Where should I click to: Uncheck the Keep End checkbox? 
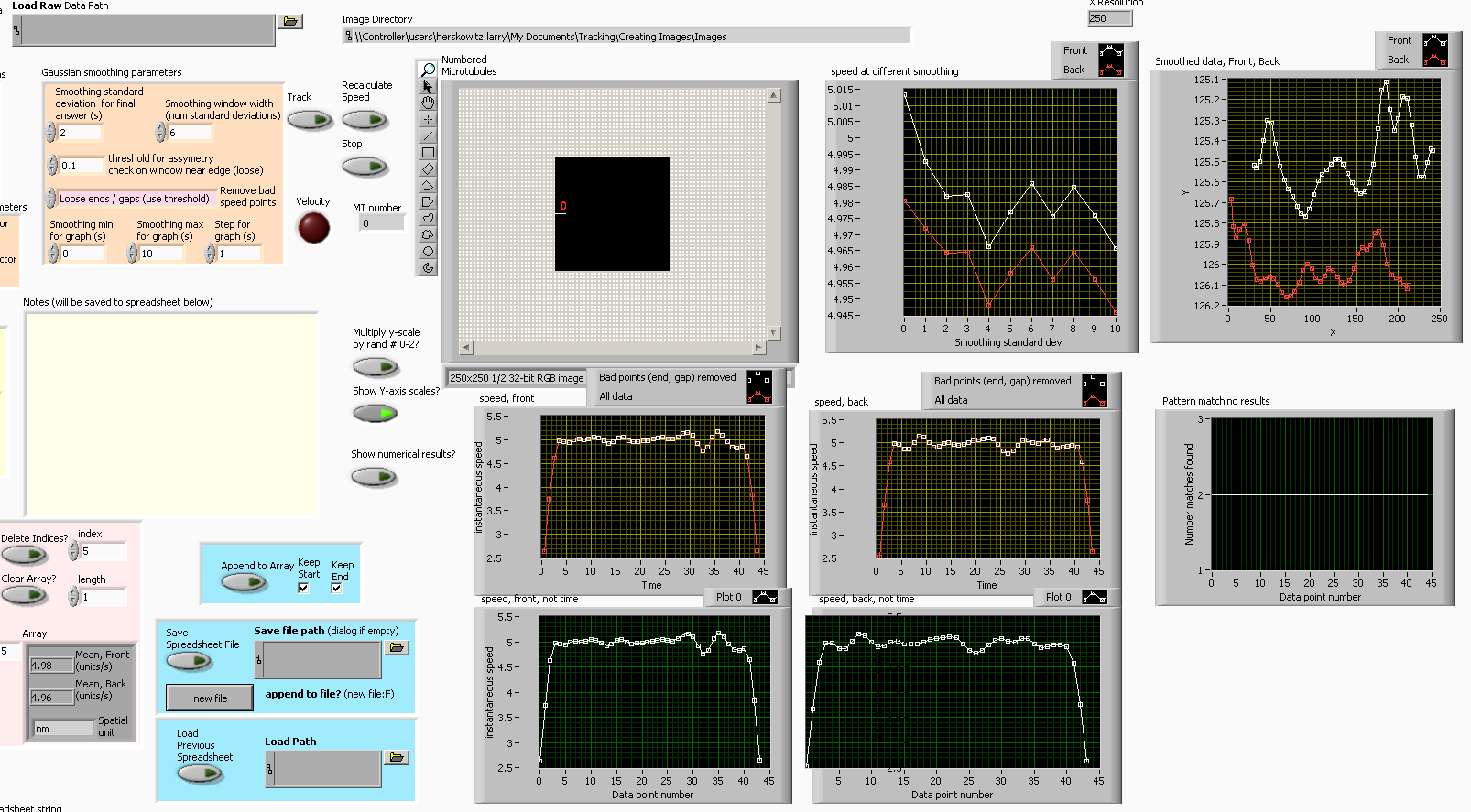(x=337, y=588)
